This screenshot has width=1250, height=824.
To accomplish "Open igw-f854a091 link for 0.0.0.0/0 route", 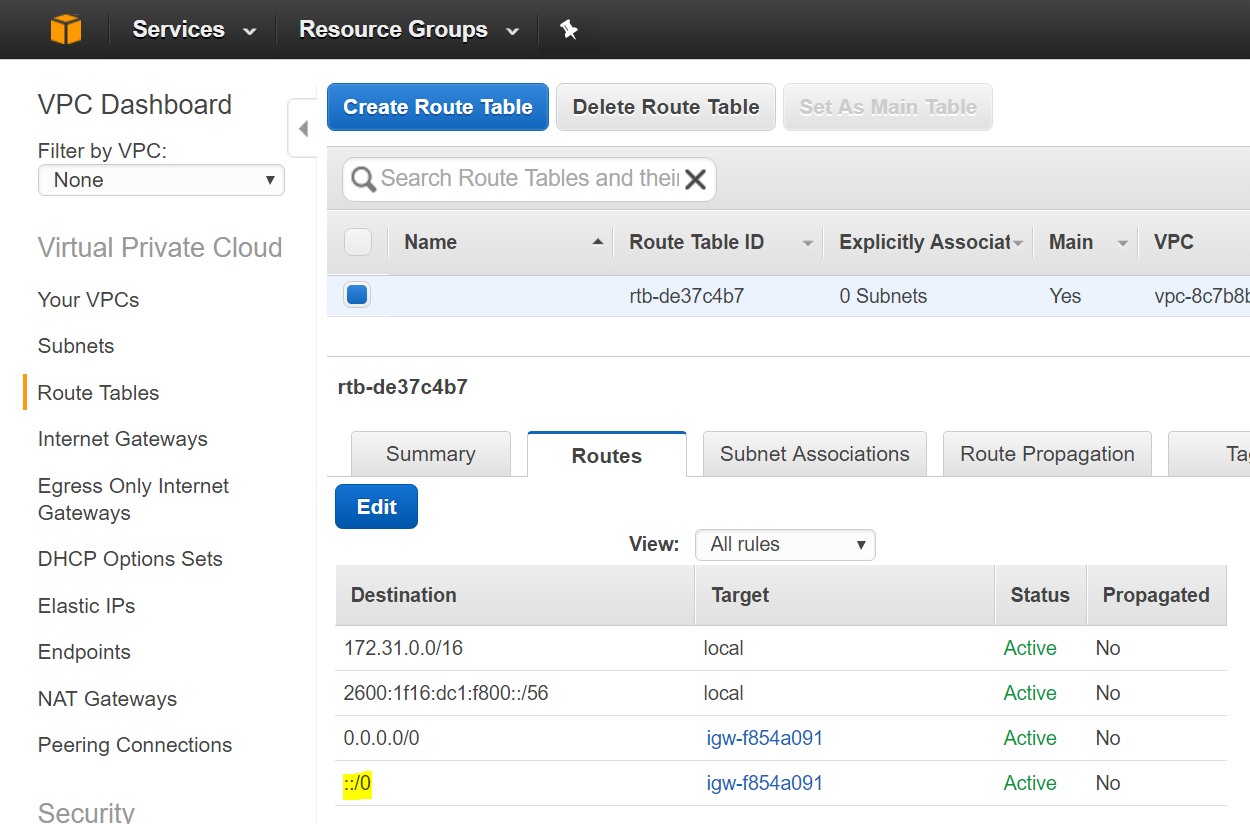I will (764, 738).
